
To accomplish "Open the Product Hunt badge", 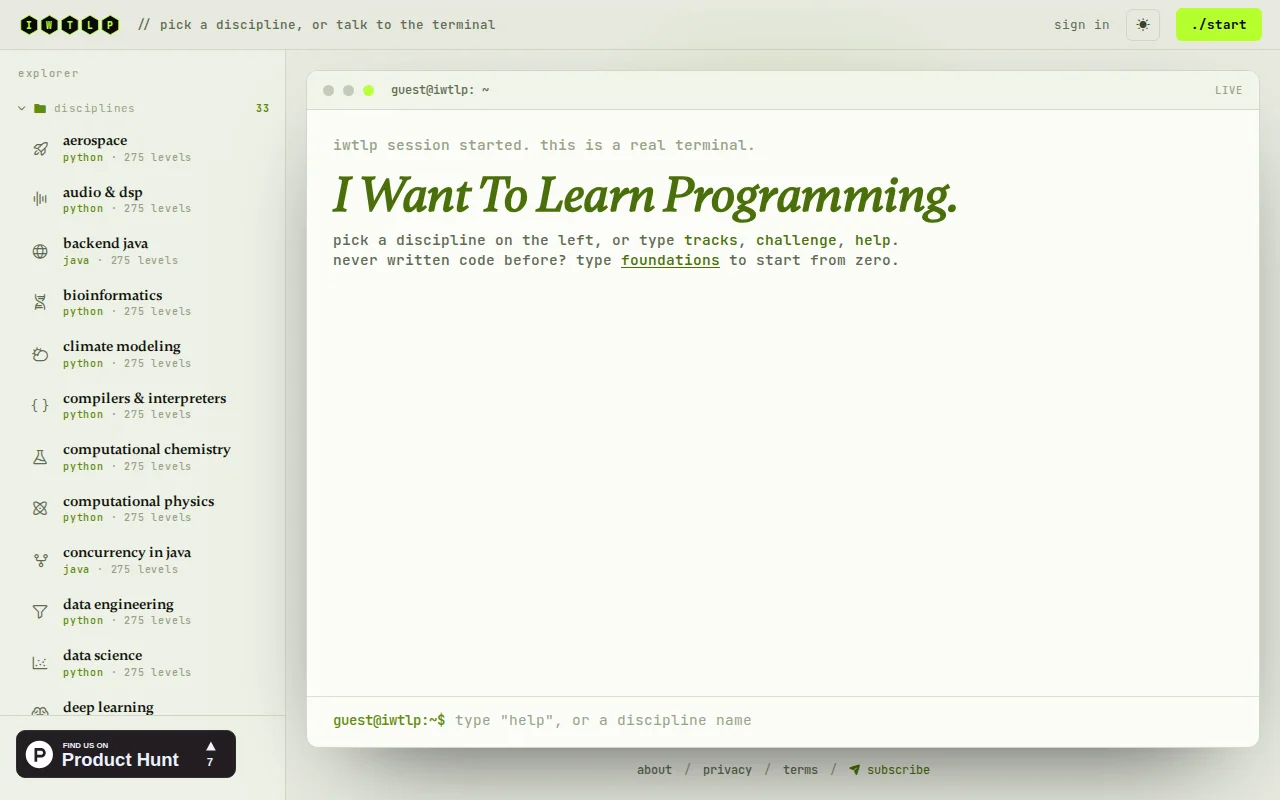I will coord(126,754).
